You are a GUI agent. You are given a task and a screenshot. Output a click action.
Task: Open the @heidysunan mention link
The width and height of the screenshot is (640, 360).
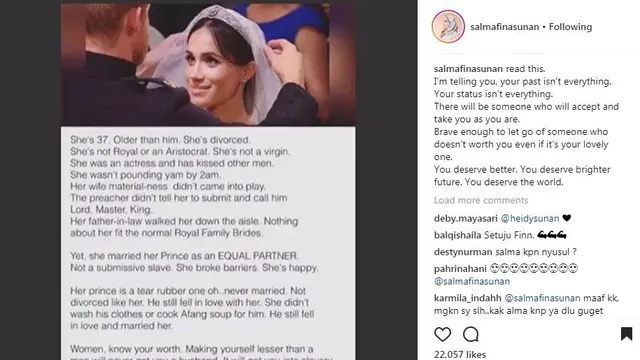coord(530,218)
